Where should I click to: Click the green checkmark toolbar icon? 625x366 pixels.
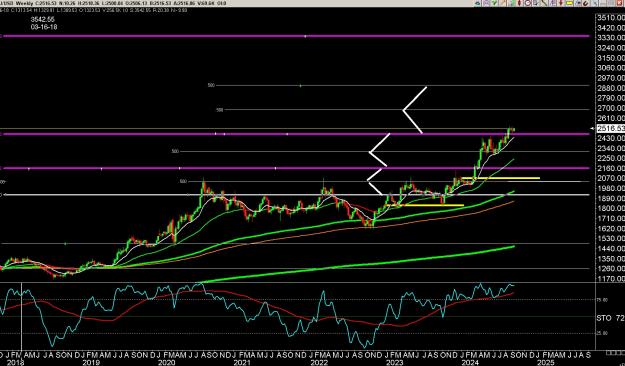(x=494, y=3)
